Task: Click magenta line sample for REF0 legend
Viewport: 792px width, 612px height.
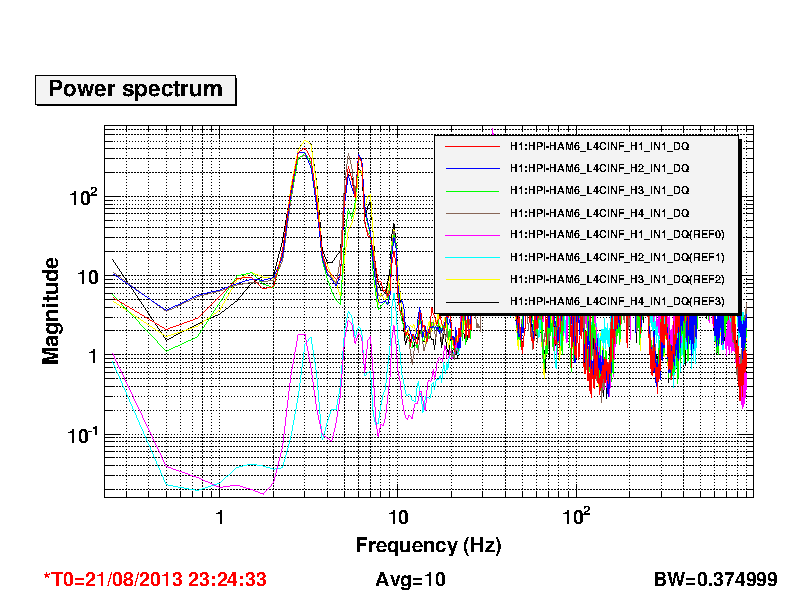Action: tap(472, 235)
